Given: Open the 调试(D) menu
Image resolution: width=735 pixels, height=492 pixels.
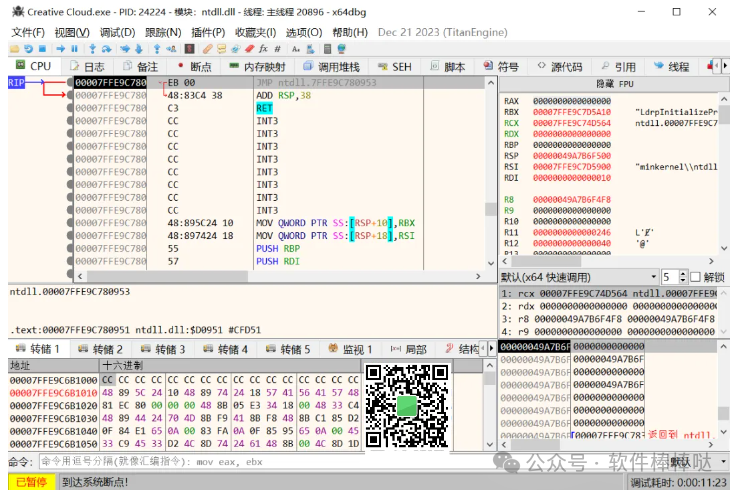Looking at the screenshot, I should click(x=117, y=32).
